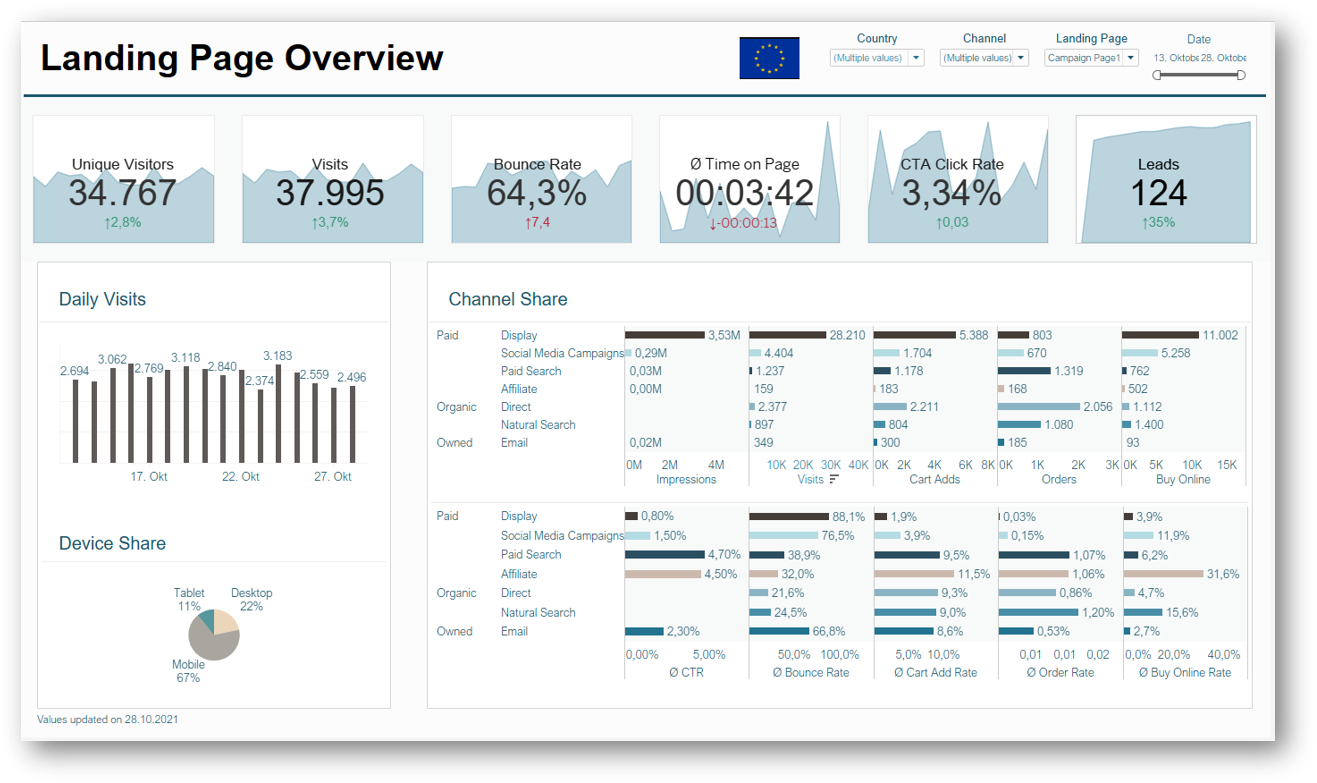Select the Unique Visitors KPI card
1317x783 pixels.
pyautogui.click(x=124, y=180)
